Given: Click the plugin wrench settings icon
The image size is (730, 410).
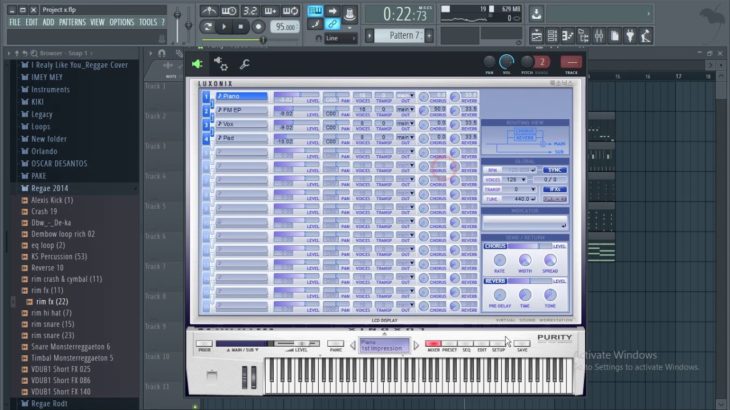Looking at the screenshot, I should coord(244,64).
